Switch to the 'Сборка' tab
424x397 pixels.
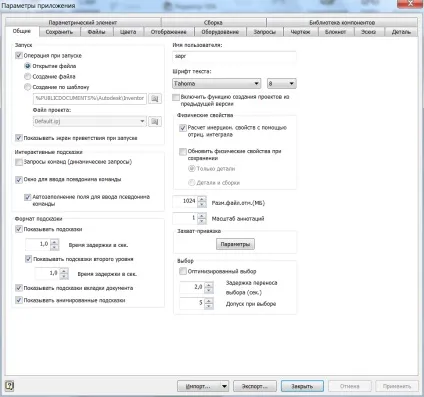click(213, 23)
